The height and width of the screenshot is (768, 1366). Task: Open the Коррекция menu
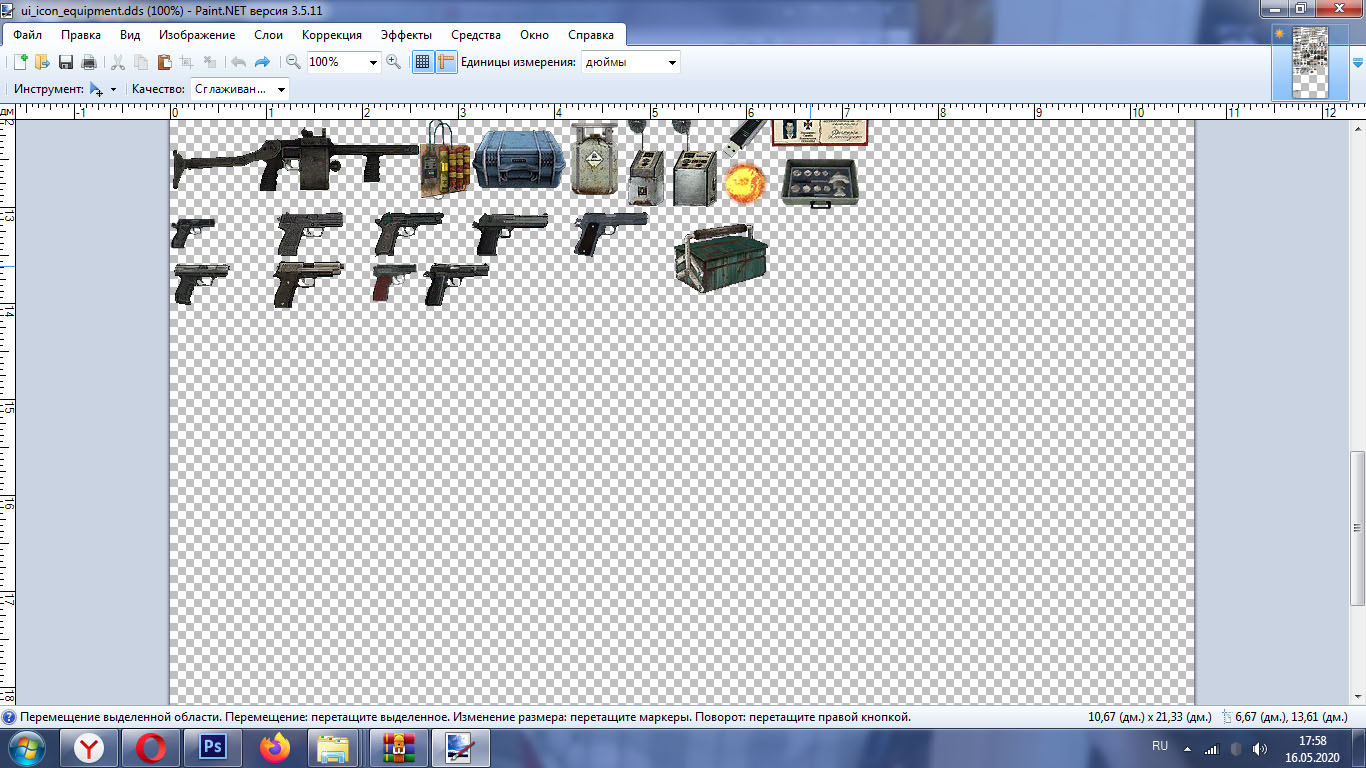tap(331, 35)
